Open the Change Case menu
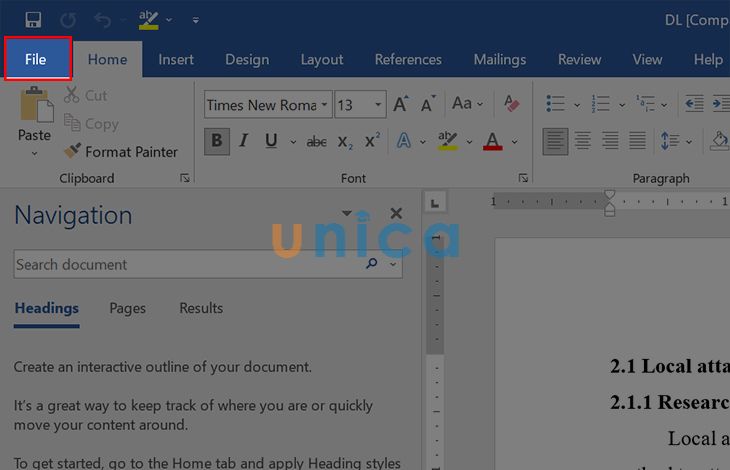The height and width of the screenshot is (470, 730). [467, 104]
